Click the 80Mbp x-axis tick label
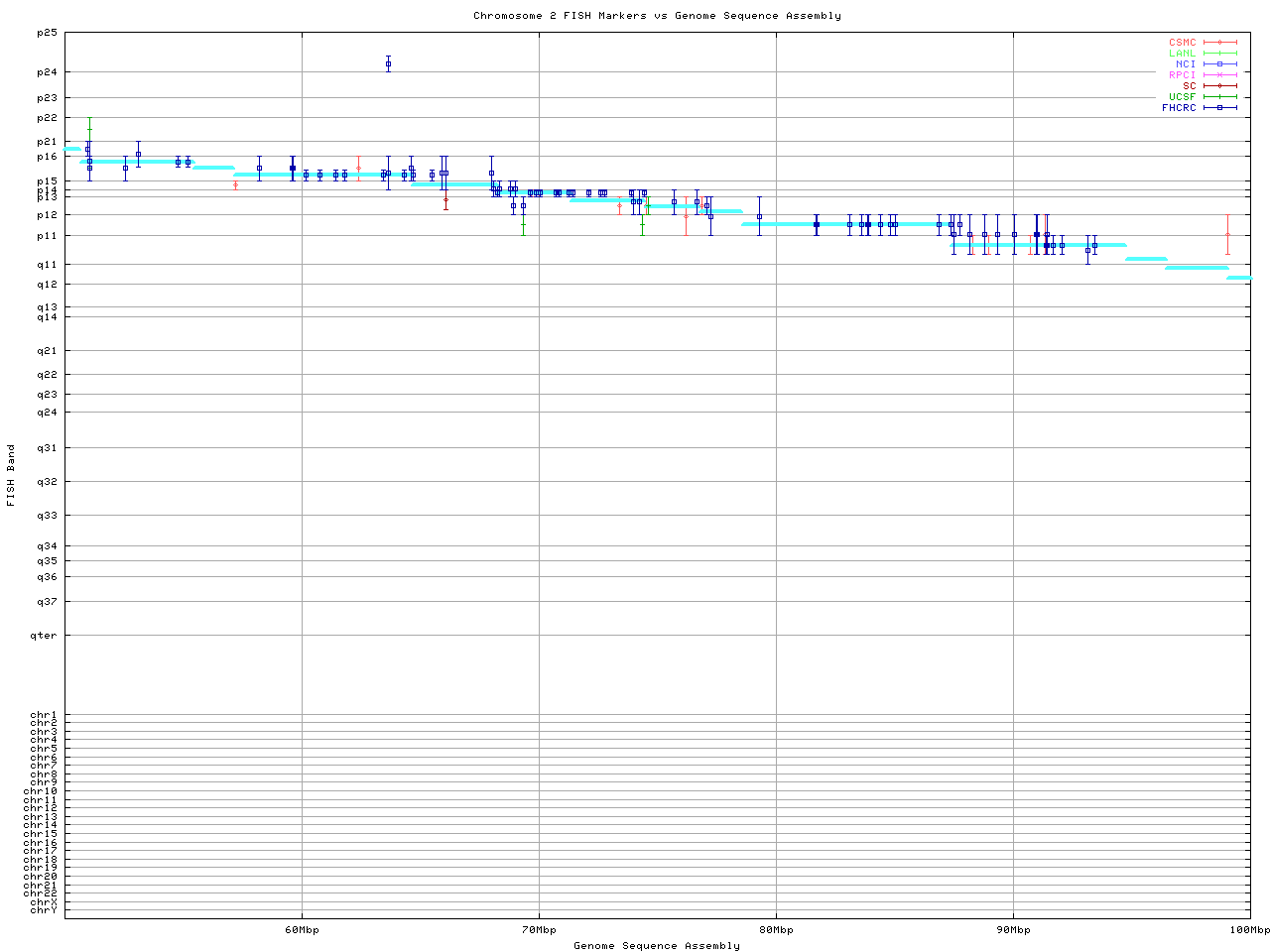Image resolution: width=1270 pixels, height=952 pixels. coord(776,930)
